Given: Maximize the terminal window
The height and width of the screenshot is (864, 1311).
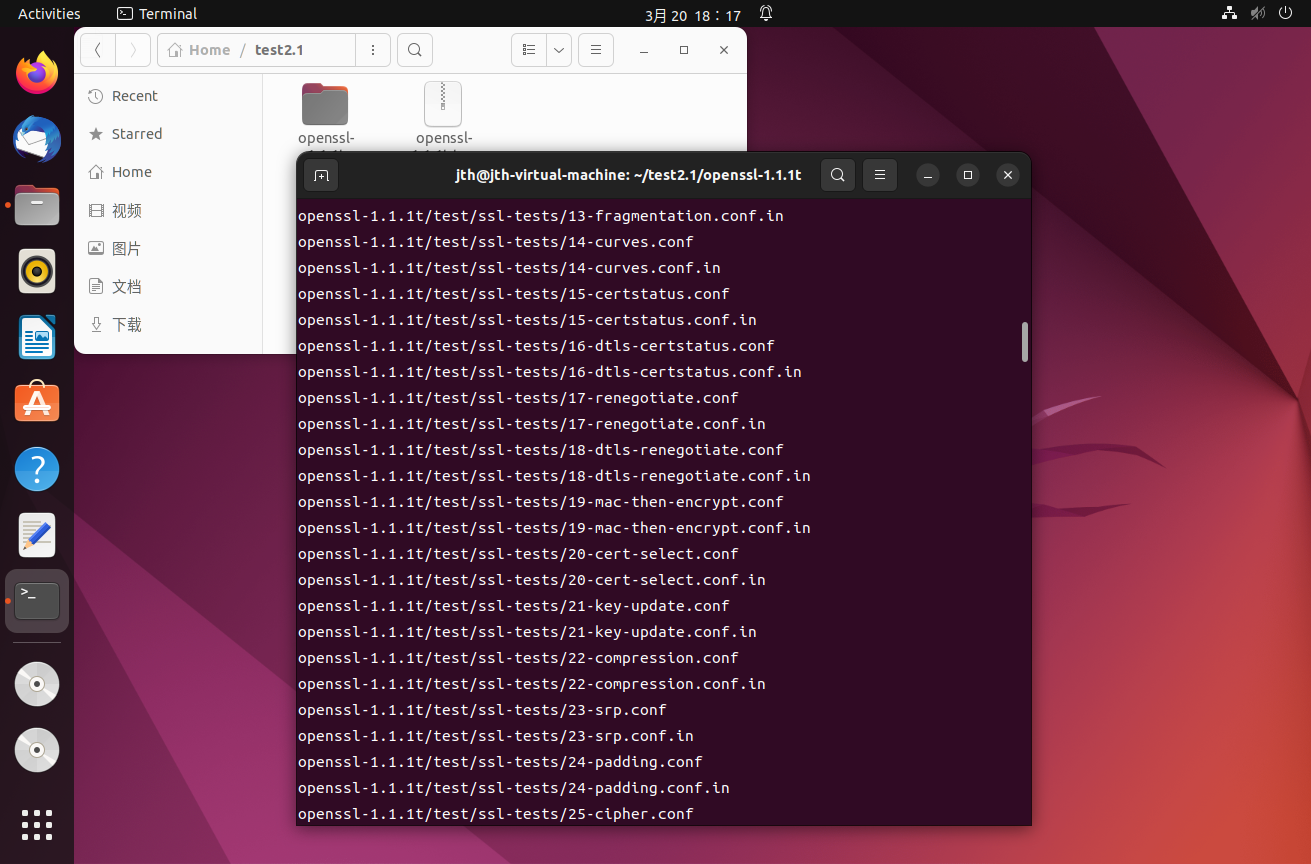Looking at the screenshot, I should point(968,175).
